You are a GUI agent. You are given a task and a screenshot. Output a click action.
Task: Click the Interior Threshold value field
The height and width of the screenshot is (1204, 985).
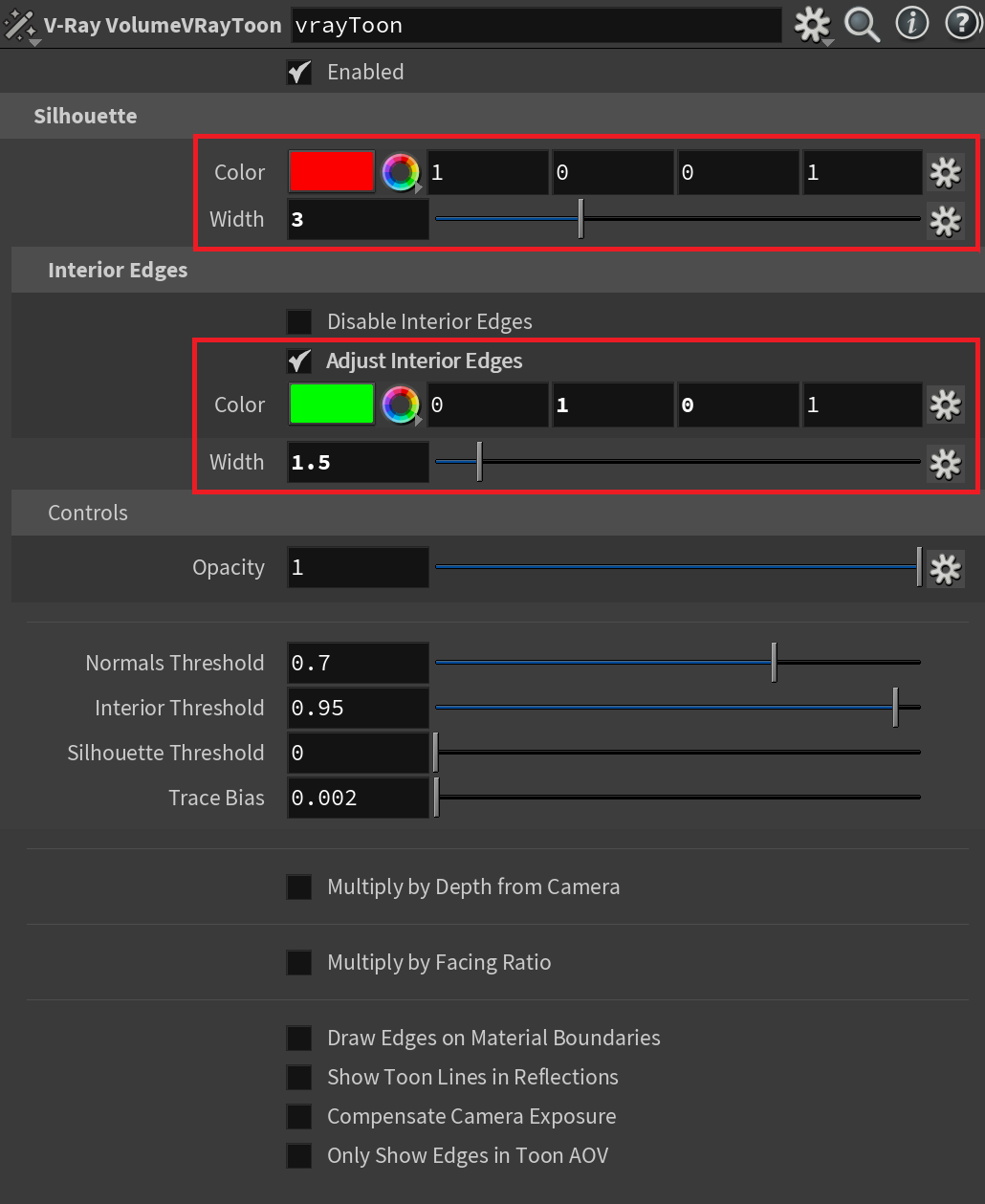359,708
